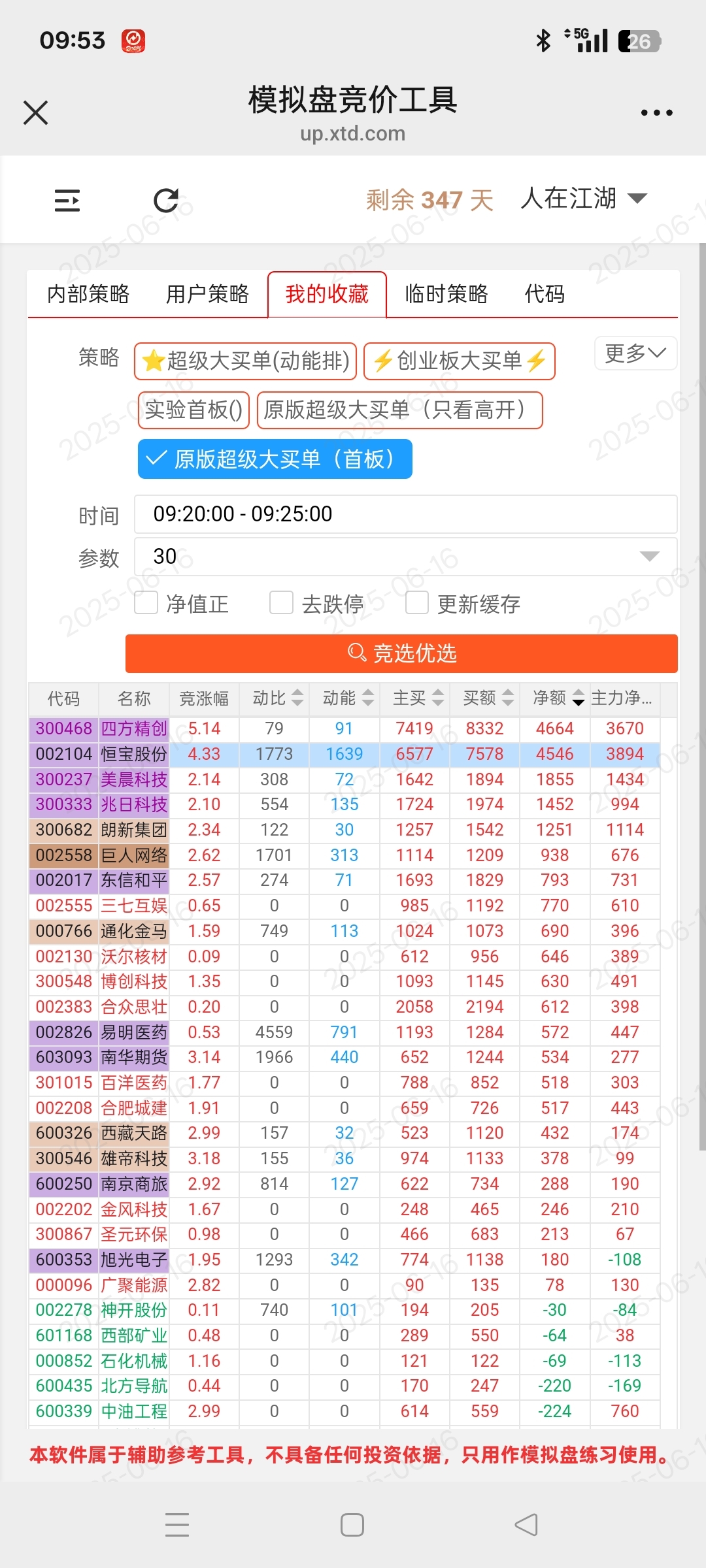
Task: Click the refresh page icon
Action: pos(166,201)
